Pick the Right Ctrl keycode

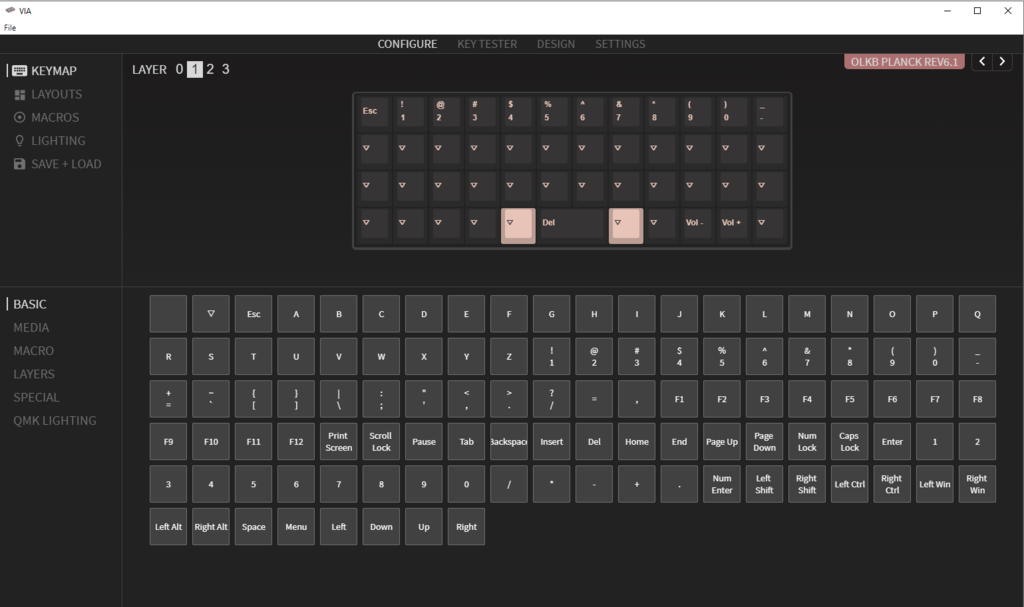coord(892,484)
